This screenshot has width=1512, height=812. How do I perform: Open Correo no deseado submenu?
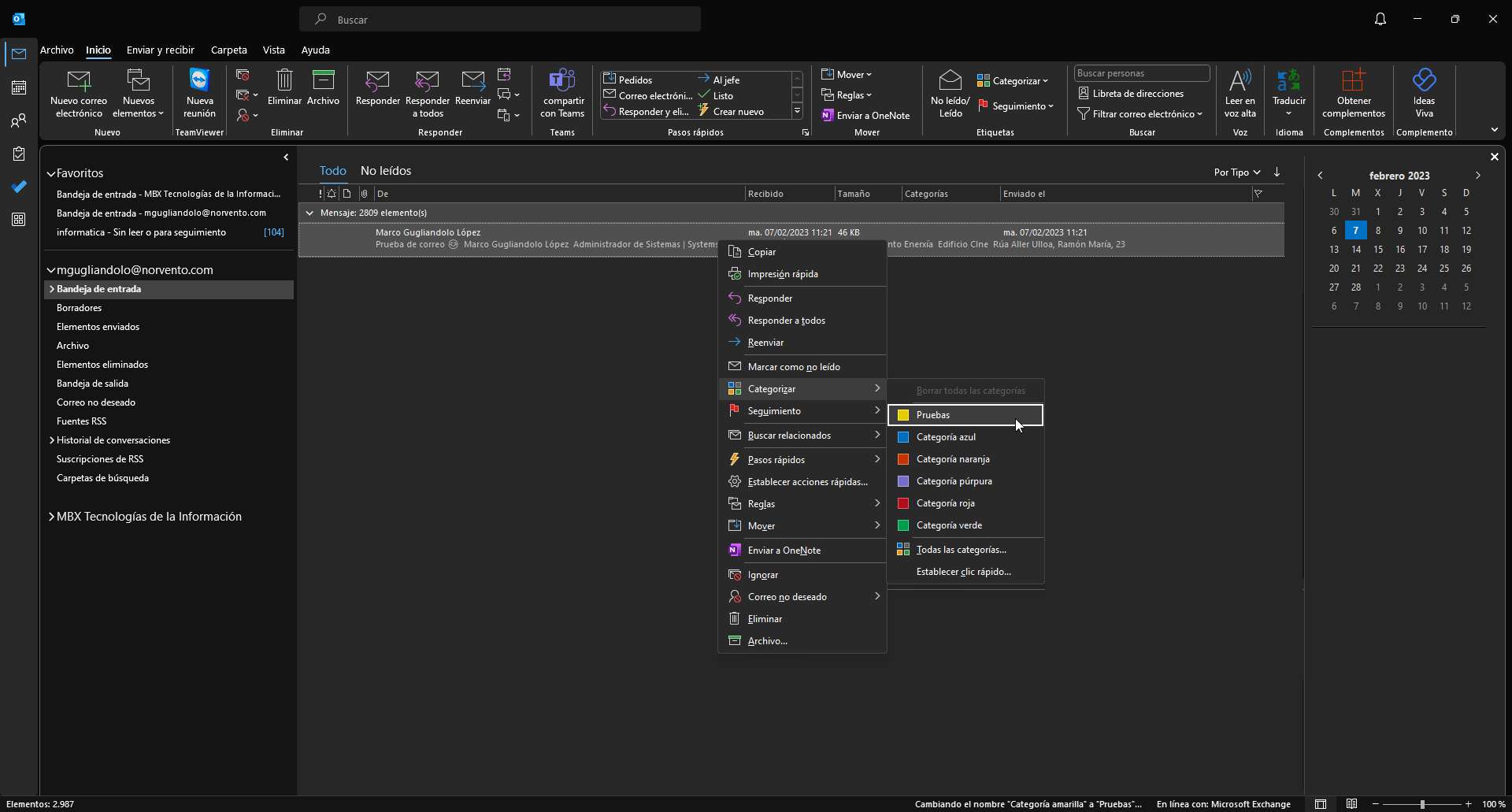coord(802,596)
